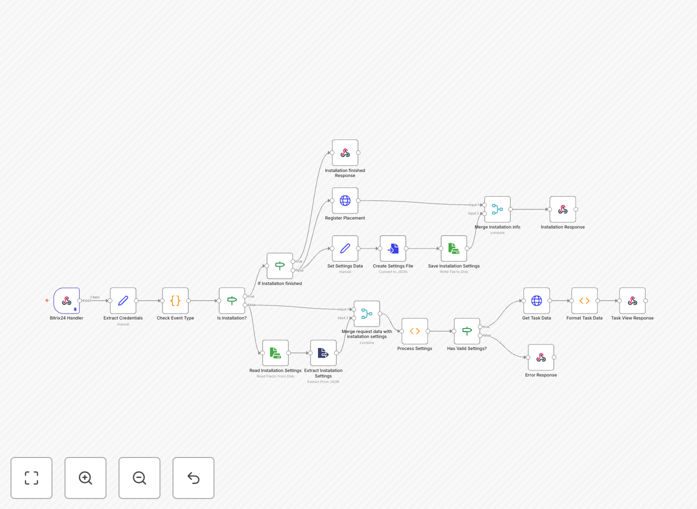Select the Bitrix24 Handler webhook node

point(67,301)
